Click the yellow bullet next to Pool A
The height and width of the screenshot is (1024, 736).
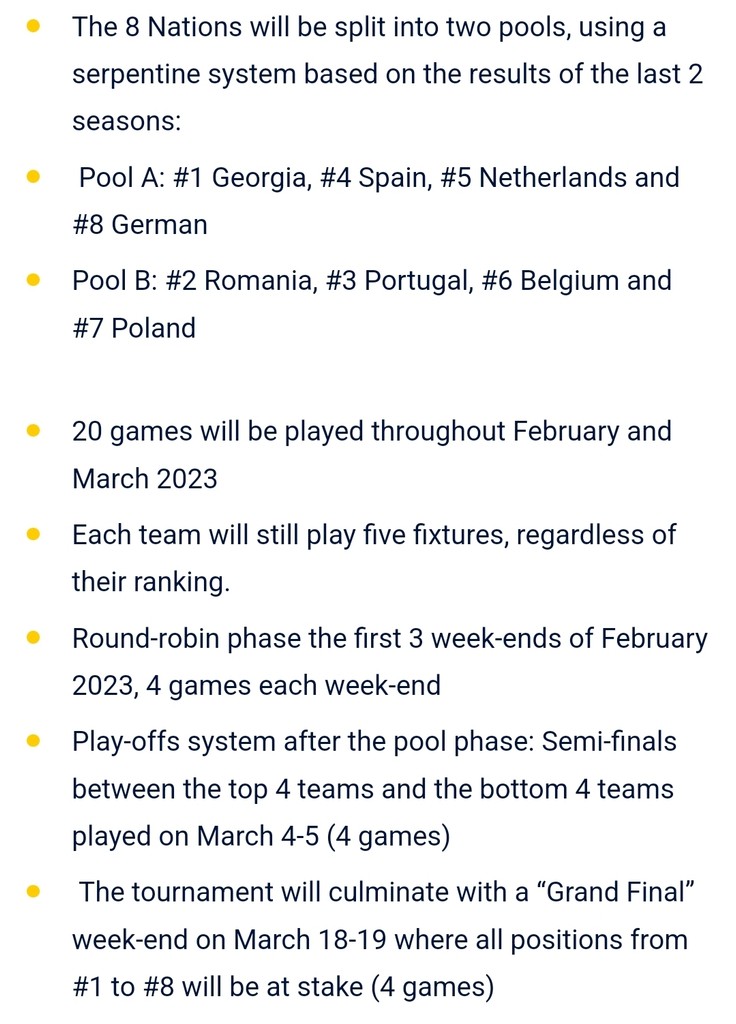(33, 177)
